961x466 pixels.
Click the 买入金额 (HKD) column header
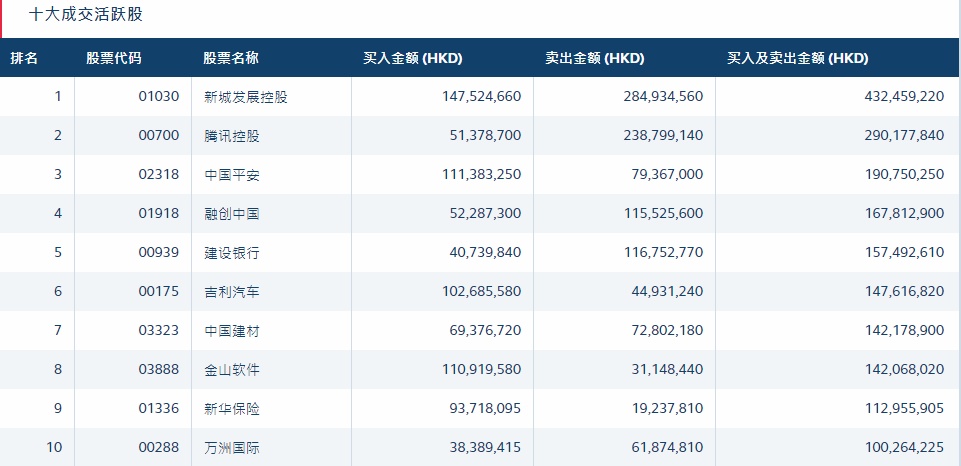[412, 58]
